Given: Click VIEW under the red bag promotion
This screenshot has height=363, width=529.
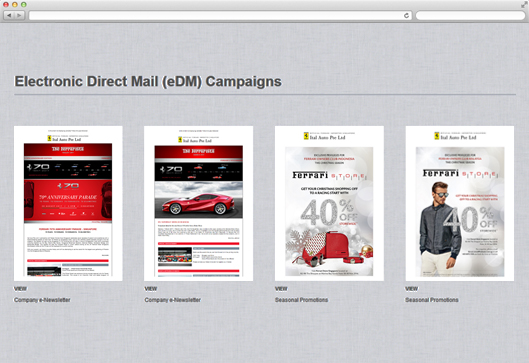Looking at the screenshot, I should point(281,289).
